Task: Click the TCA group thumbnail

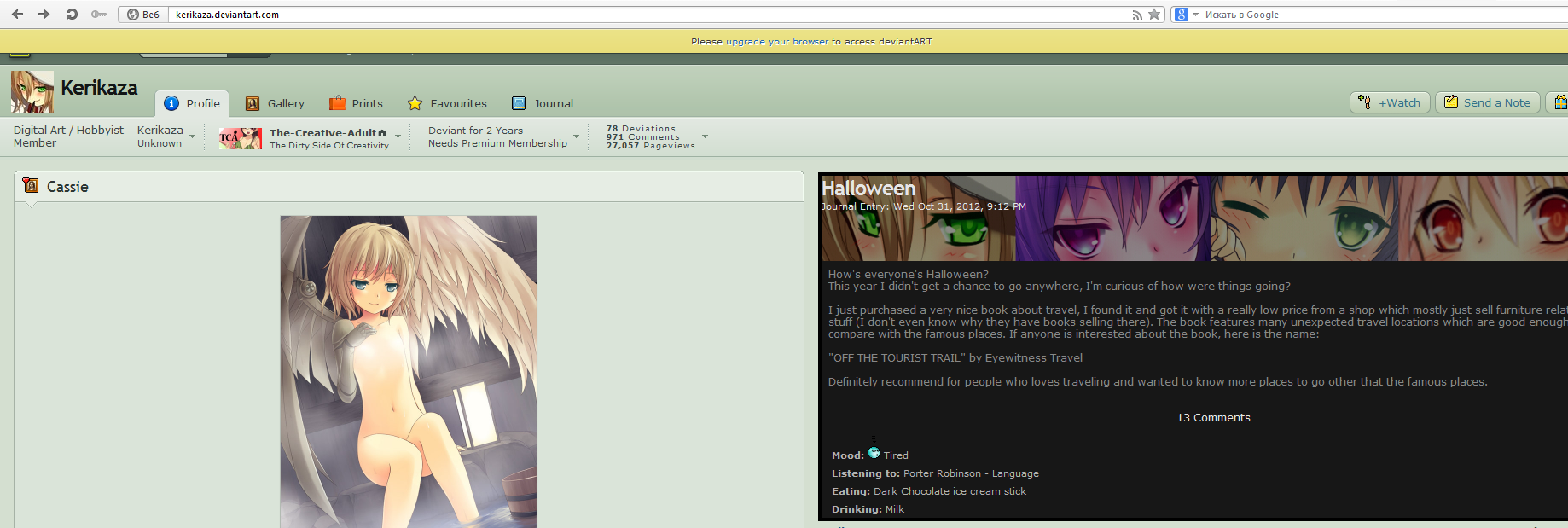Action: (241, 138)
